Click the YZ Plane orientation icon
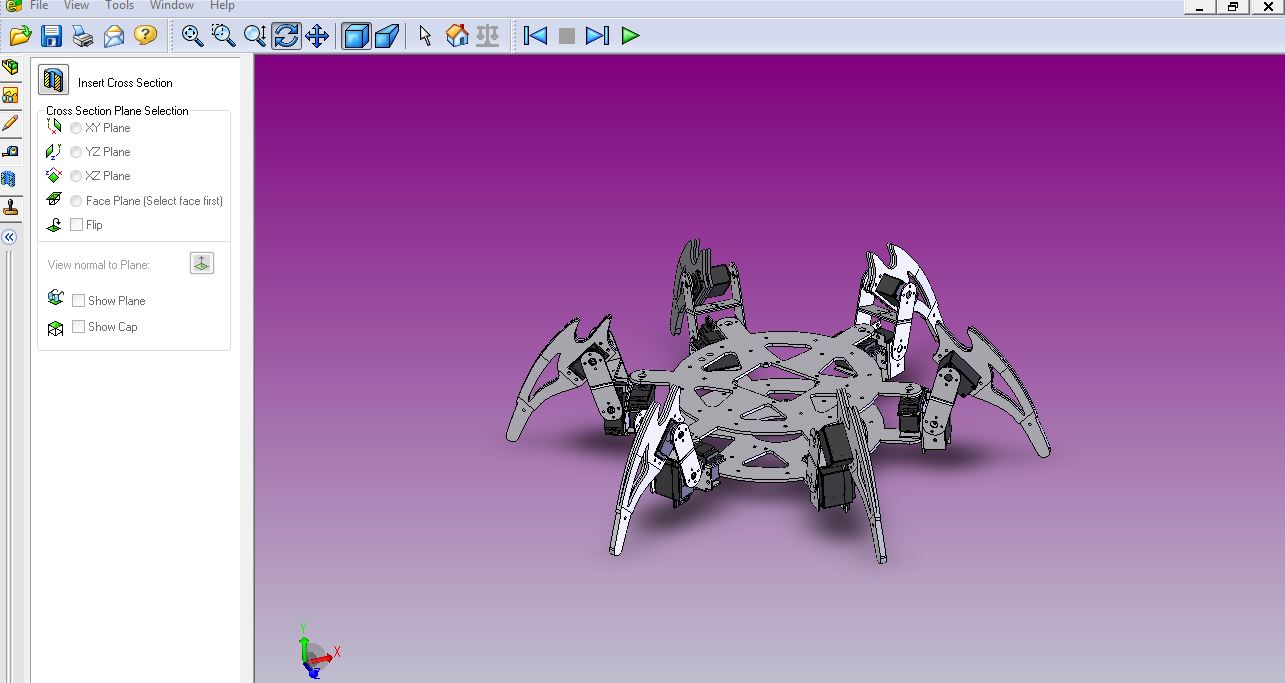The image size is (1285, 683). 54,152
